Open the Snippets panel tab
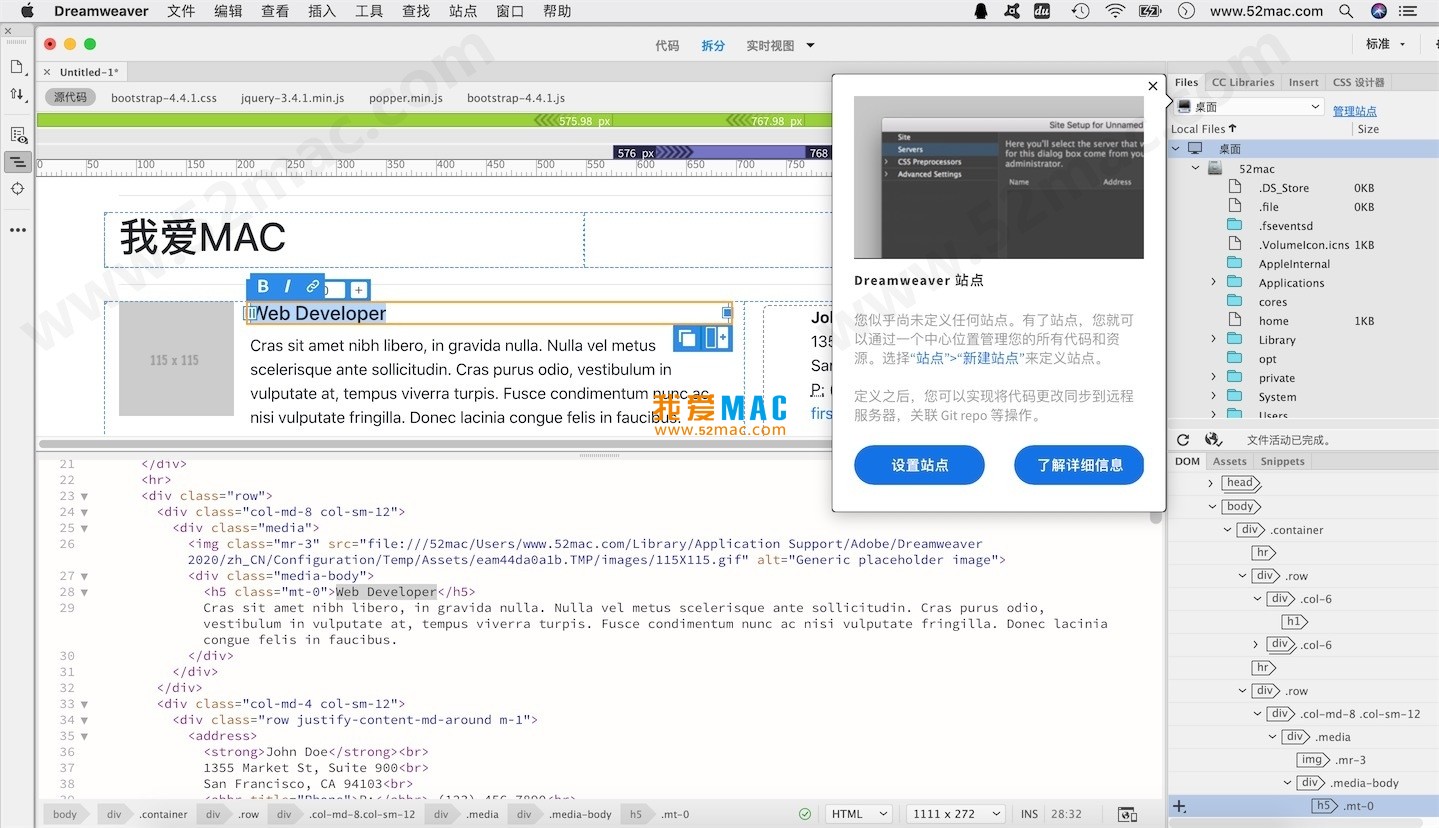Screen dimensions: 1439x828 coord(1282,461)
